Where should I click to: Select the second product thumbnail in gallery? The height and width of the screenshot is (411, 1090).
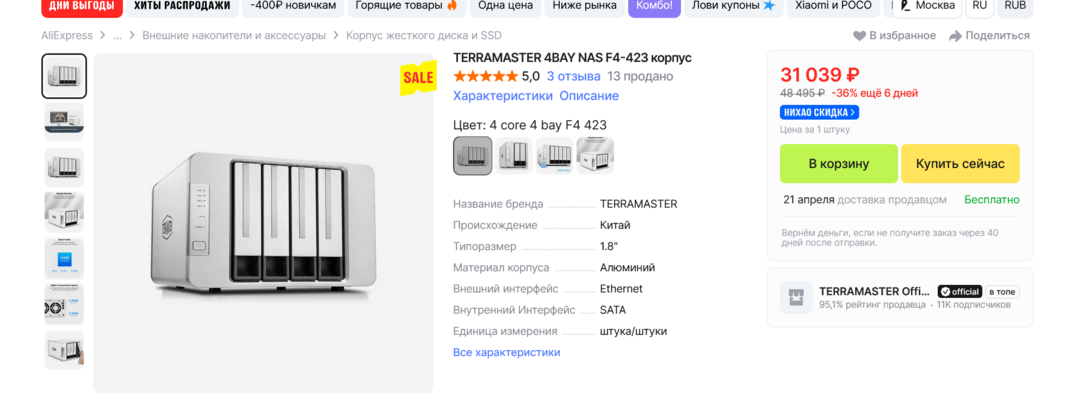(64, 119)
